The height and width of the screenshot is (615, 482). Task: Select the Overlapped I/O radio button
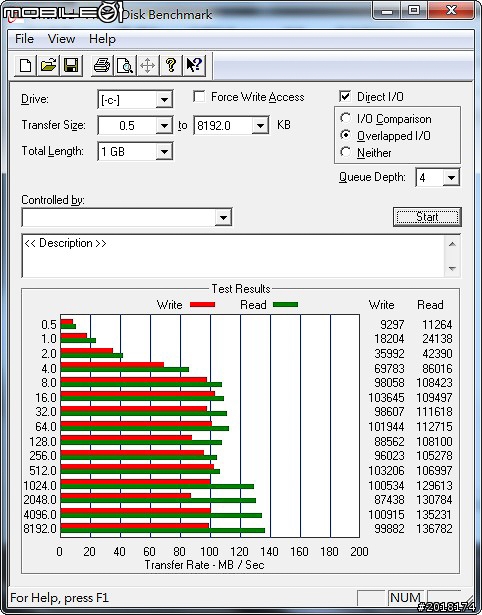click(x=346, y=135)
